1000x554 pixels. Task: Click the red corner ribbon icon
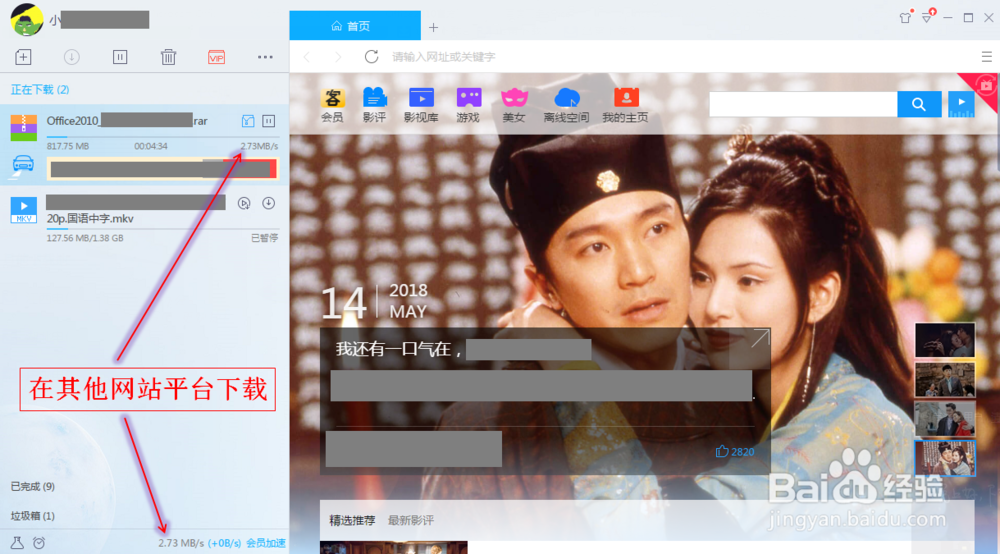(985, 85)
